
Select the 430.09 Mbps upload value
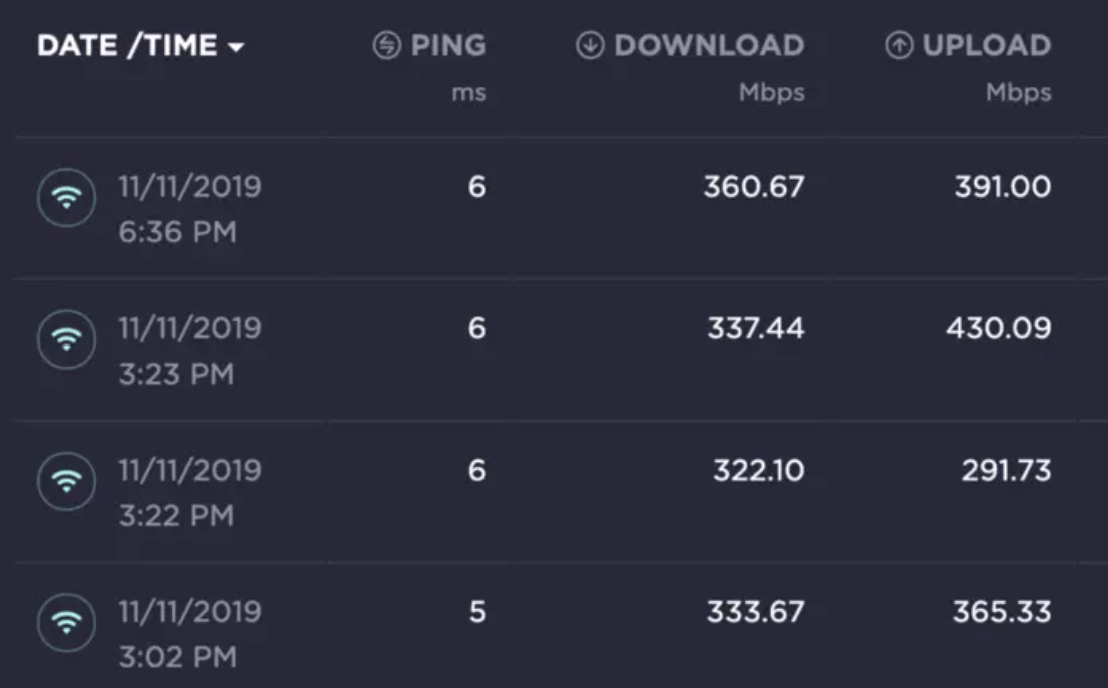pyautogui.click(x=998, y=328)
